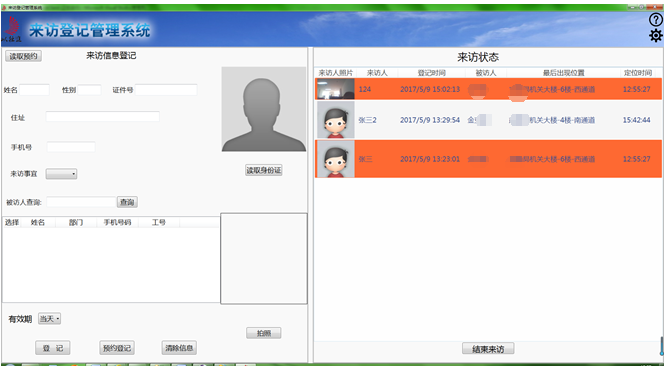Click the 查询 button
Viewport: 668px width, 372px height.
click(x=127, y=202)
